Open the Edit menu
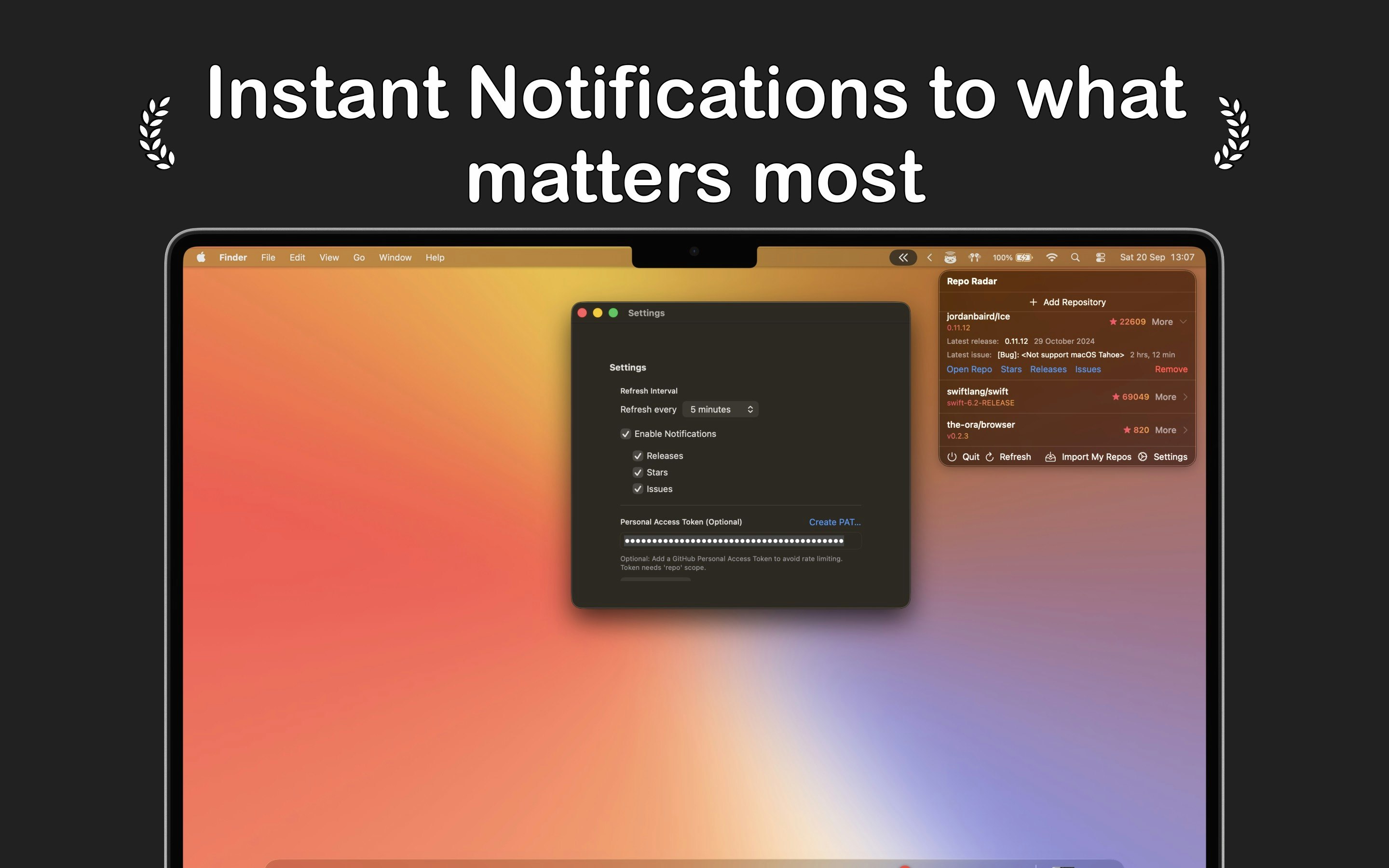 pyautogui.click(x=297, y=257)
